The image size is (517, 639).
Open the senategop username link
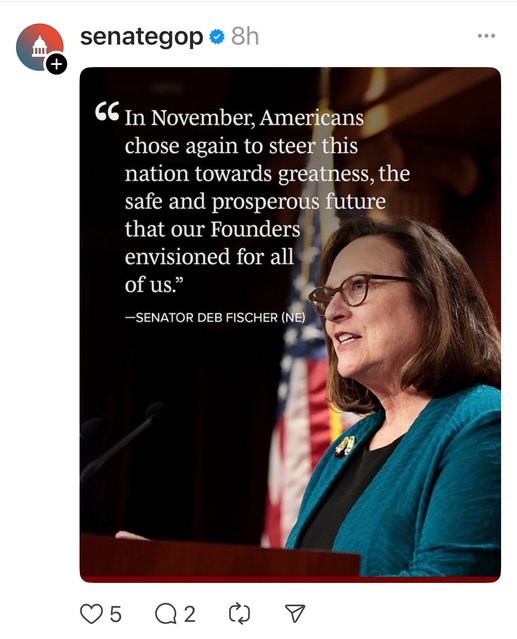tap(141, 37)
